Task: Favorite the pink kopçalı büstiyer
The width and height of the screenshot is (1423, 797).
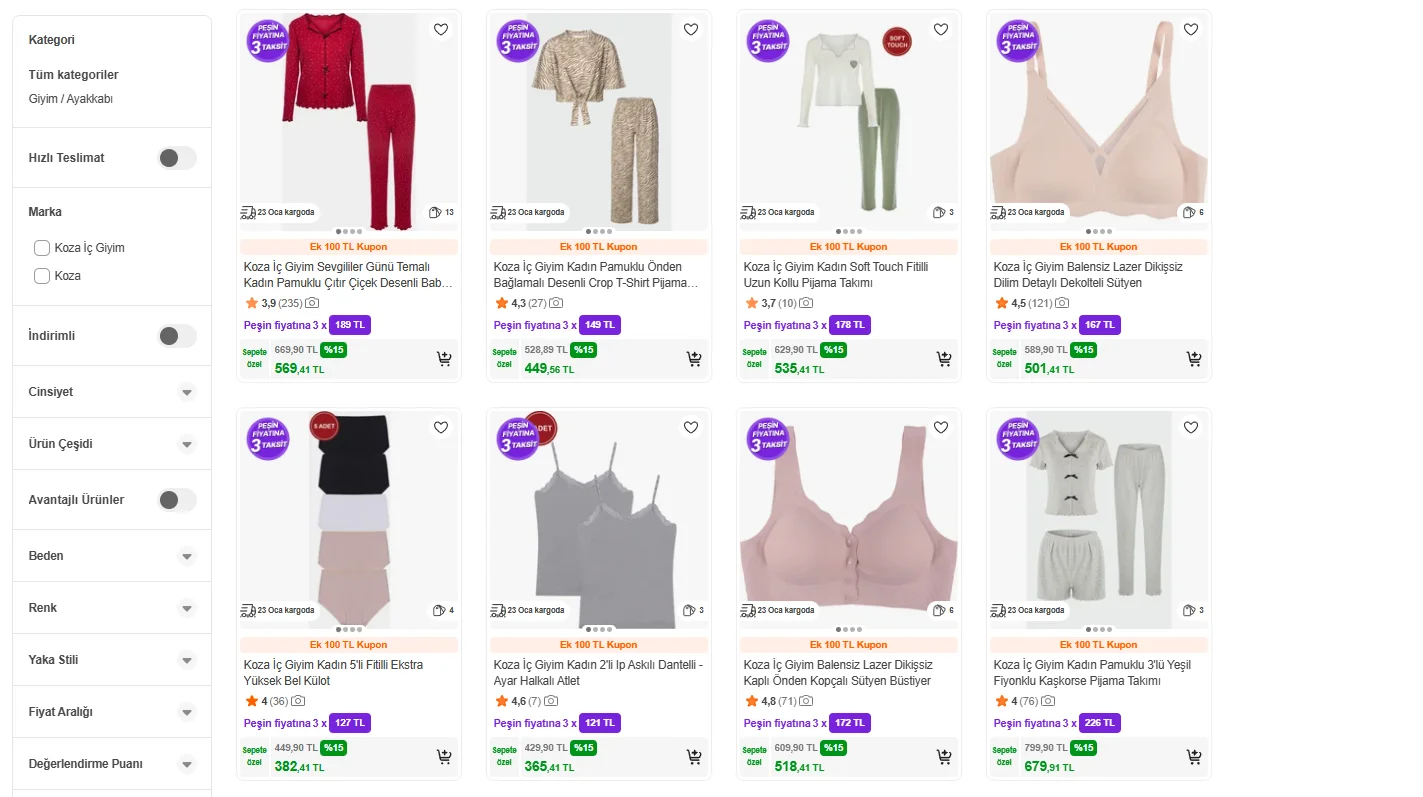Action: (x=941, y=428)
